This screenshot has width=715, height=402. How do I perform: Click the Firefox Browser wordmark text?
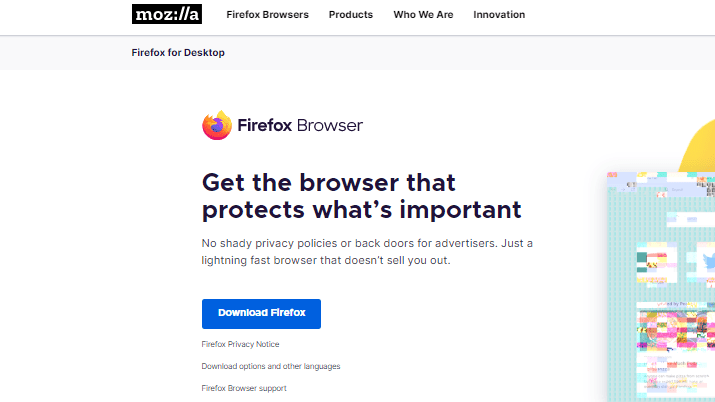300,125
